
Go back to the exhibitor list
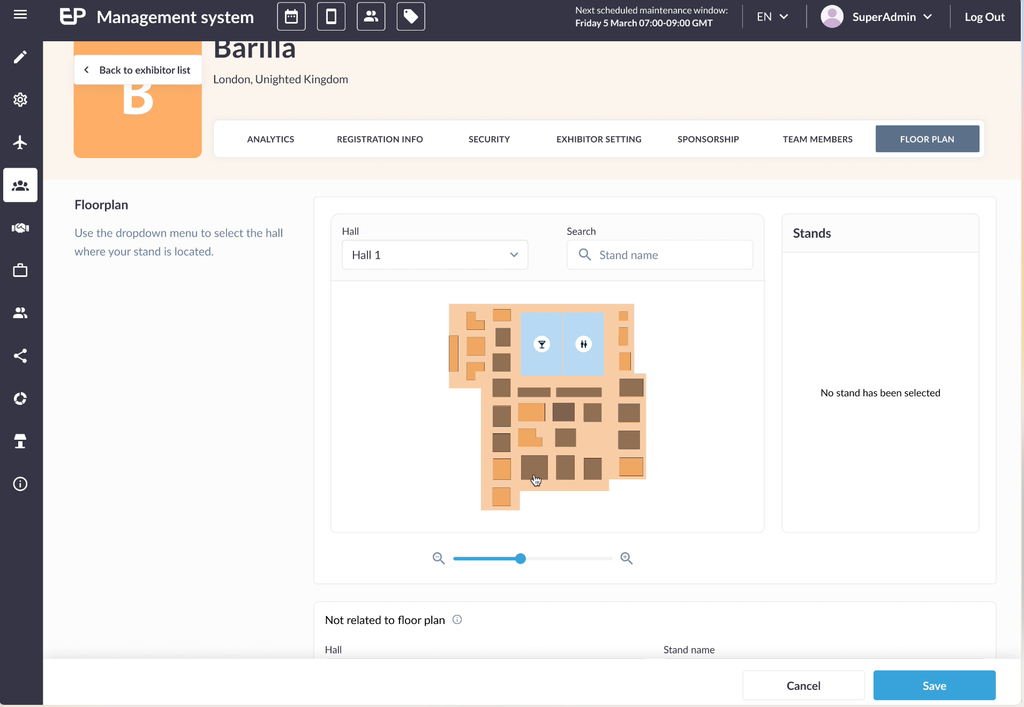pyautogui.click(x=137, y=70)
